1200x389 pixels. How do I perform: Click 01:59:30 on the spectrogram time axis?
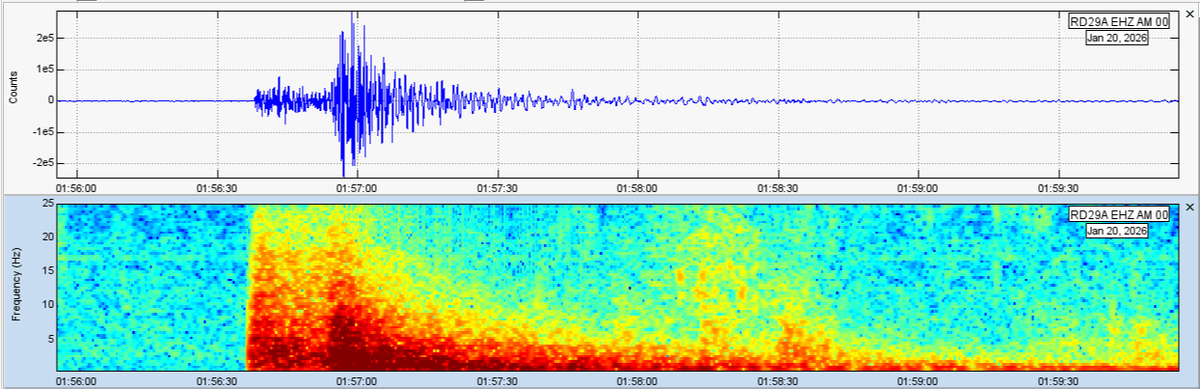click(1059, 381)
